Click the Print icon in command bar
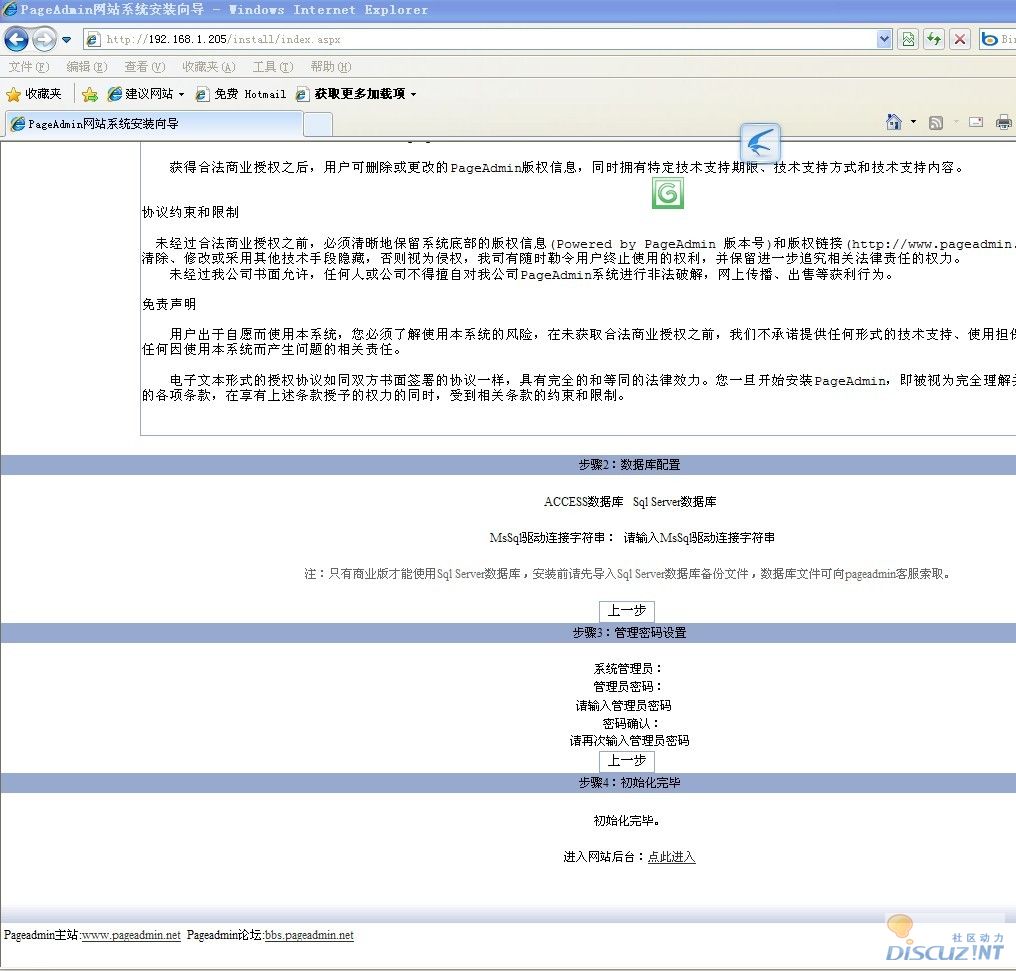Screen dimensions: 1016x971 [x=1003, y=122]
